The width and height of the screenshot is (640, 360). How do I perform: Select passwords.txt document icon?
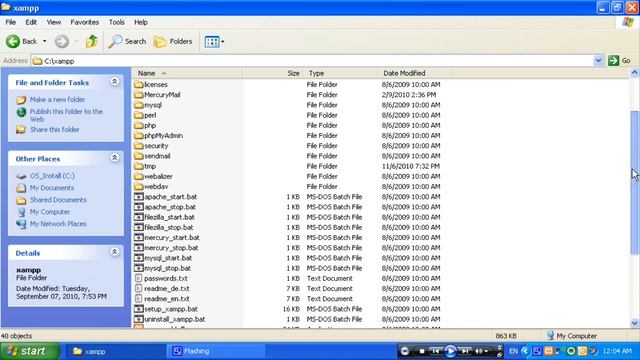139,278
